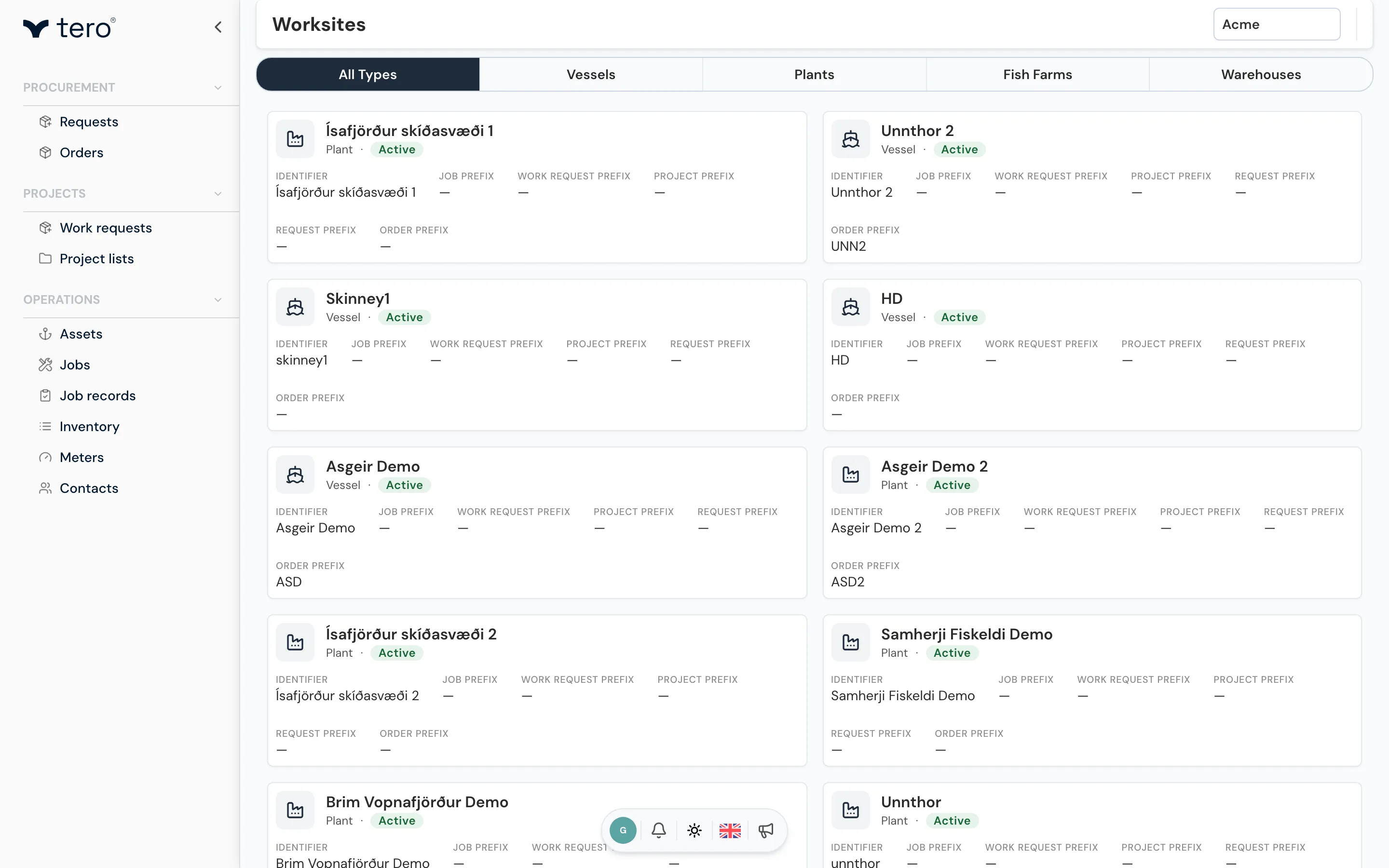Open announcements megaphone icon
This screenshot has width=1389, height=868.
tap(766, 830)
